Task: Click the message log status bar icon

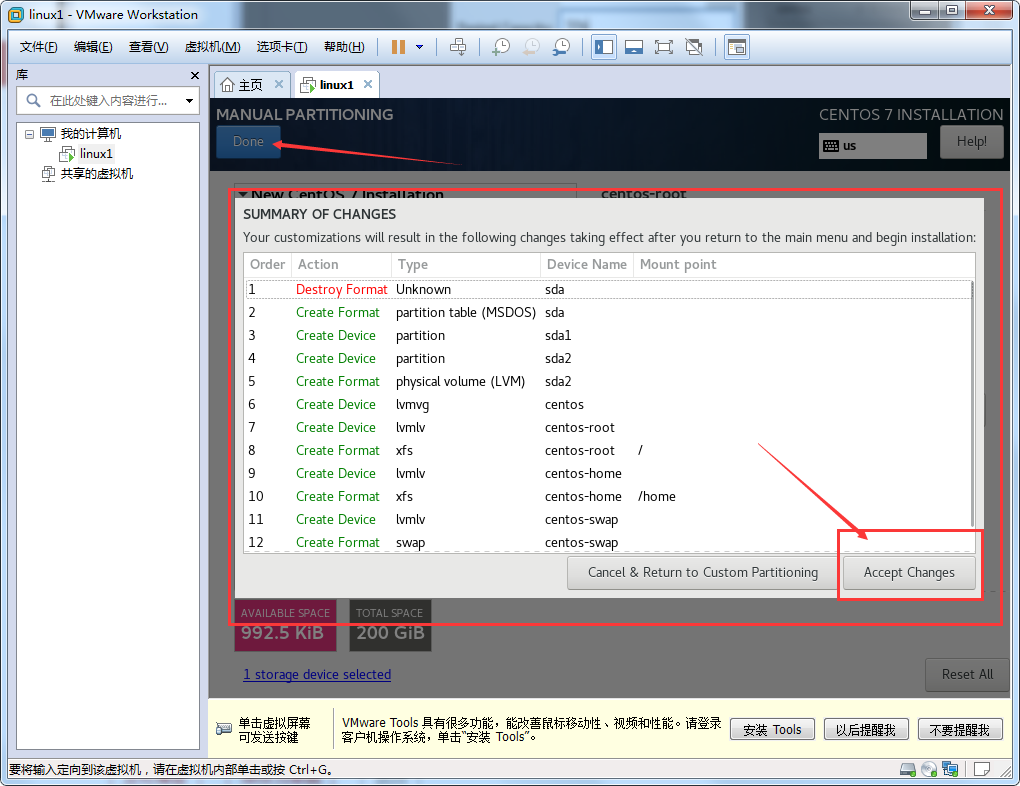Action: point(982,770)
